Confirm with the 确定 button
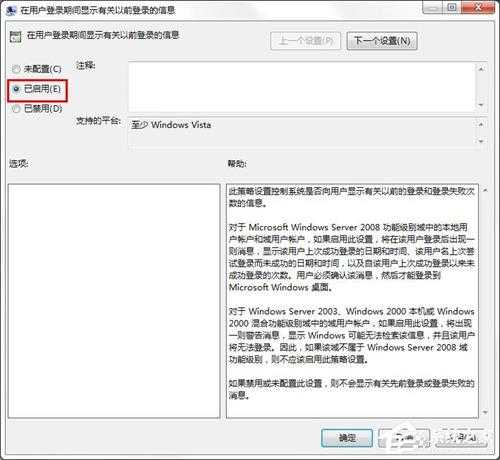Screen dimensions: 500x460 347,438
